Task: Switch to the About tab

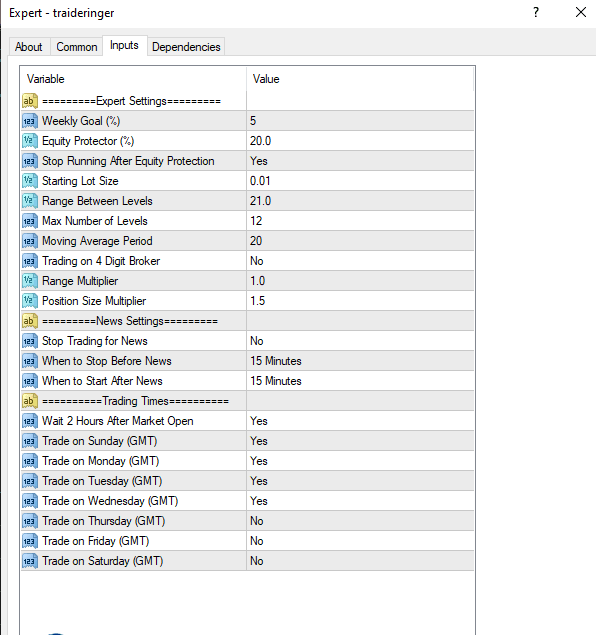Action: pos(28,47)
